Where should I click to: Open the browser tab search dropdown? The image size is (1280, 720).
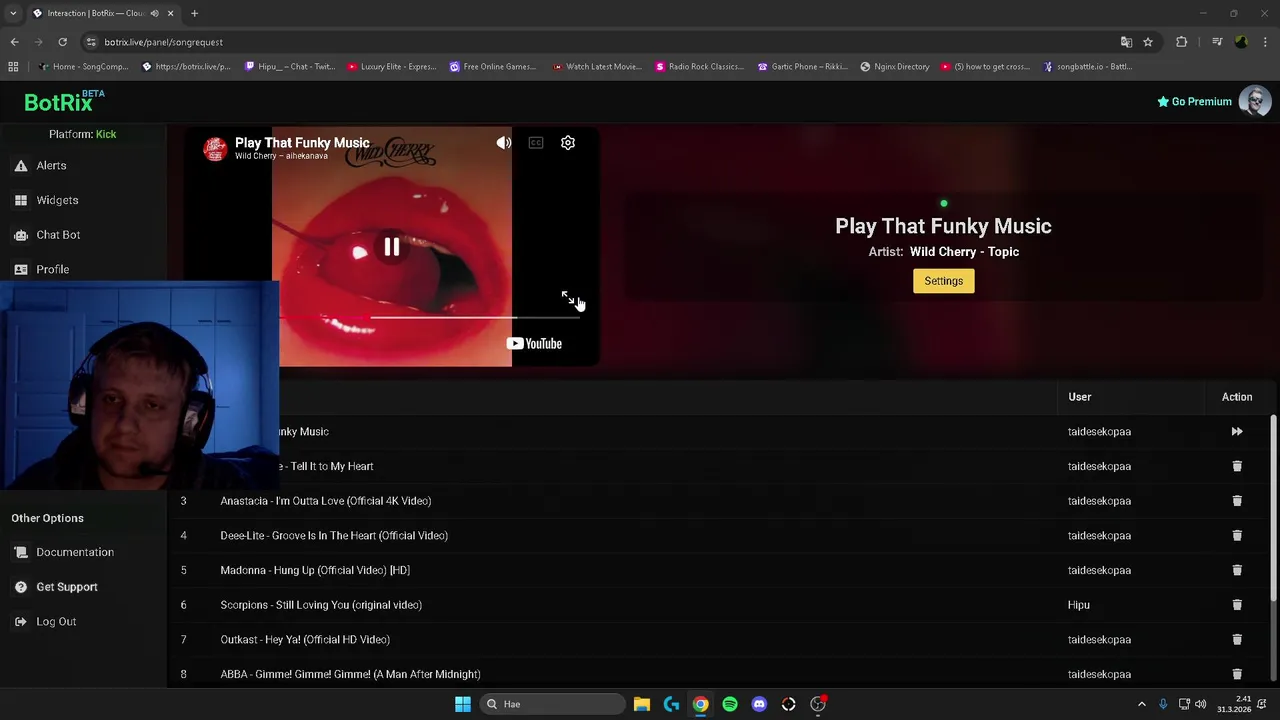coord(13,13)
